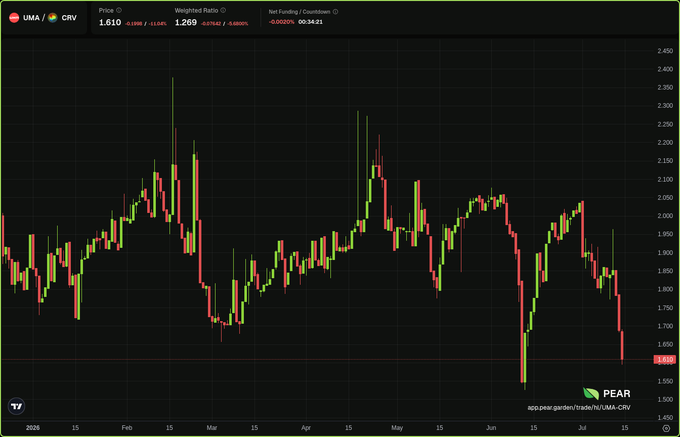Click the Weighted Ratio label
This screenshot has width=680, height=437.
pyautogui.click(x=196, y=10)
